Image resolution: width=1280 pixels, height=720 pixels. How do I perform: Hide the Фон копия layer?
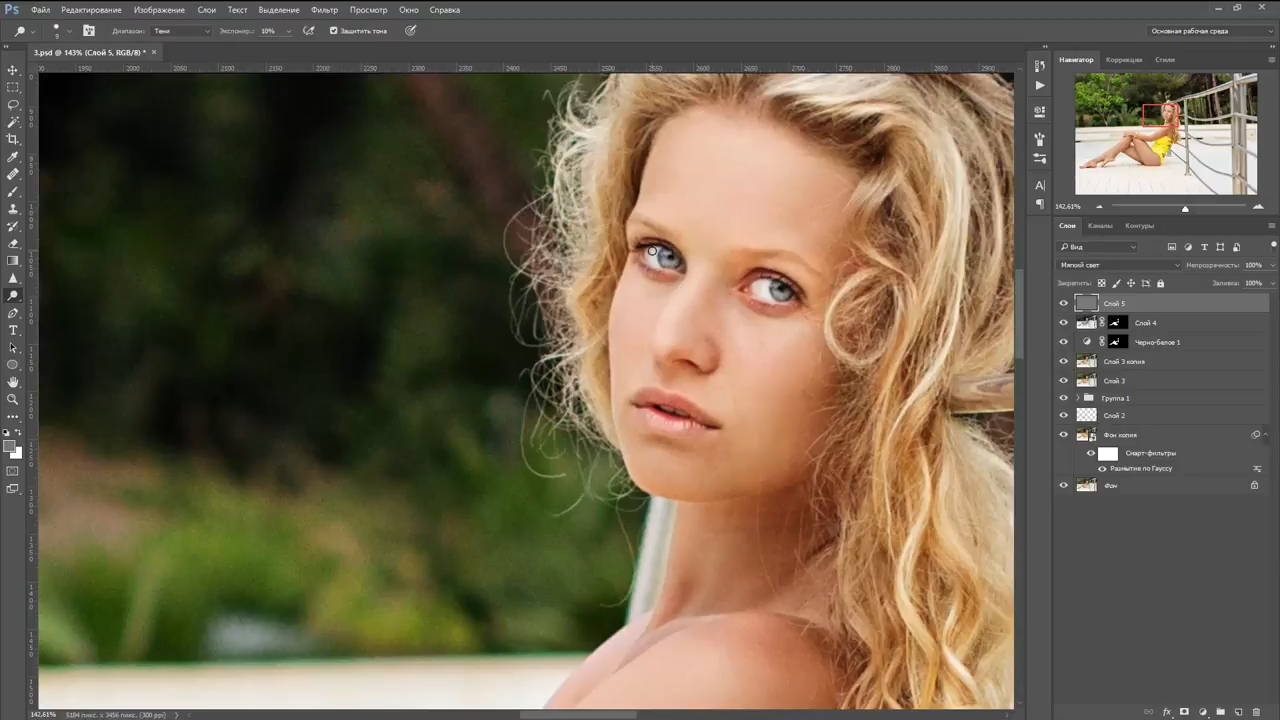click(x=1063, y=435)
